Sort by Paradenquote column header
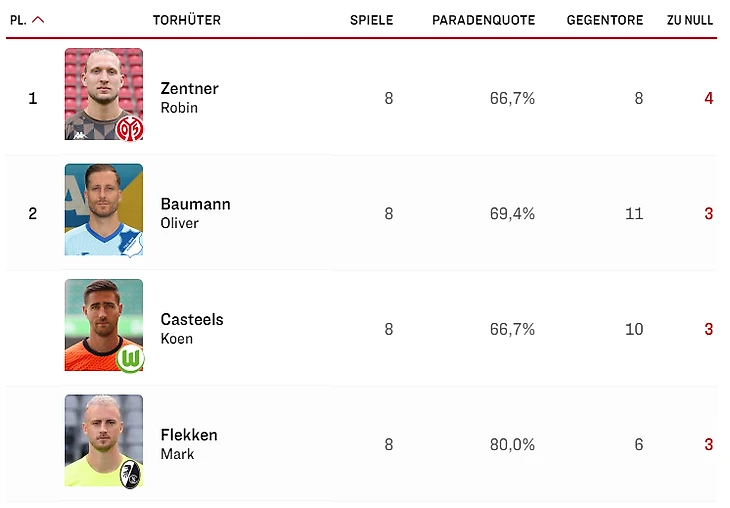This screenshot has height=508, width=730. (483, 20)
